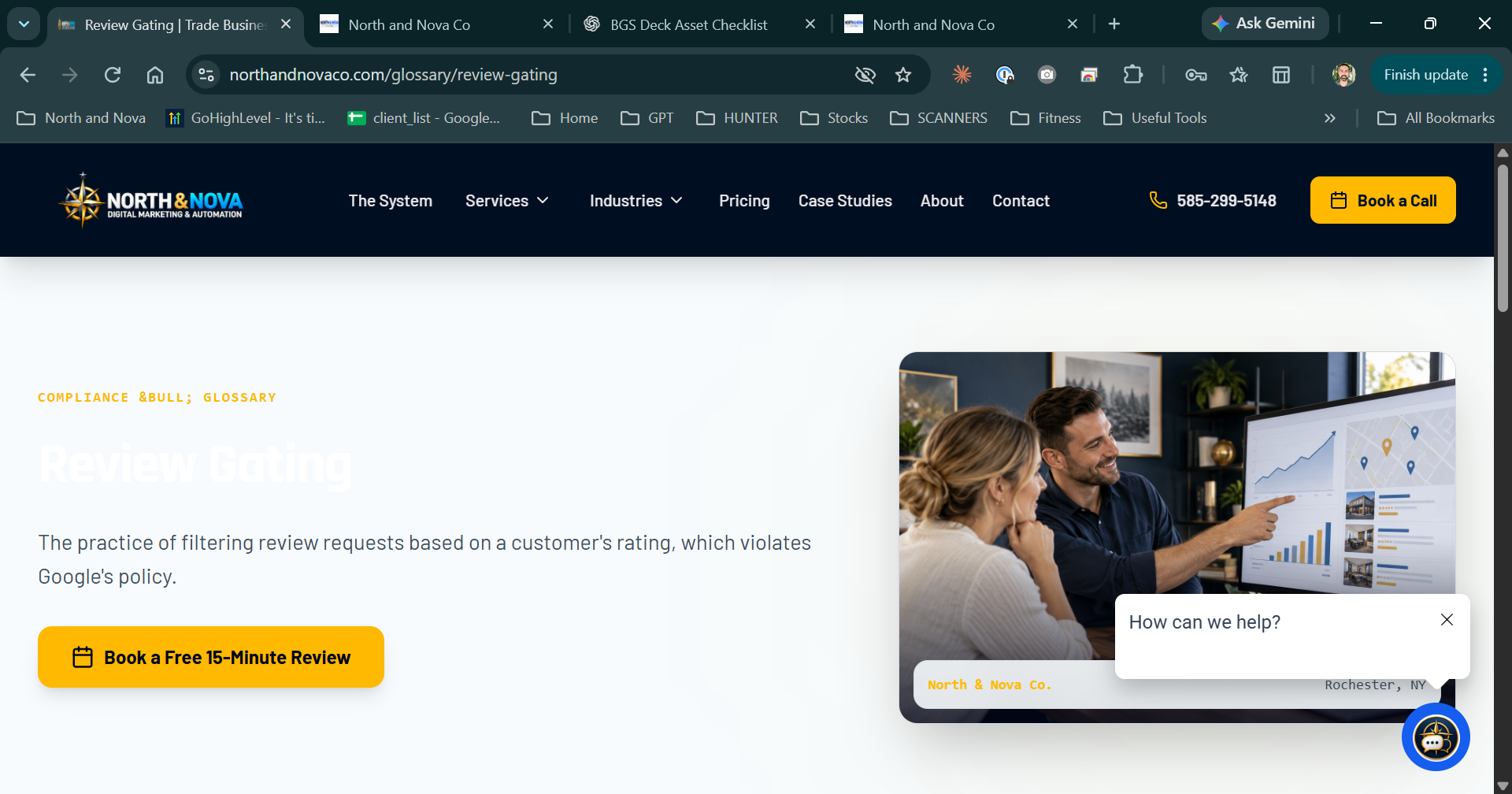The width and height of the screenshot is (1512, 794).
Task: Click Book a Free 15-Minute Review button
Action: click(x=211, y=657)
